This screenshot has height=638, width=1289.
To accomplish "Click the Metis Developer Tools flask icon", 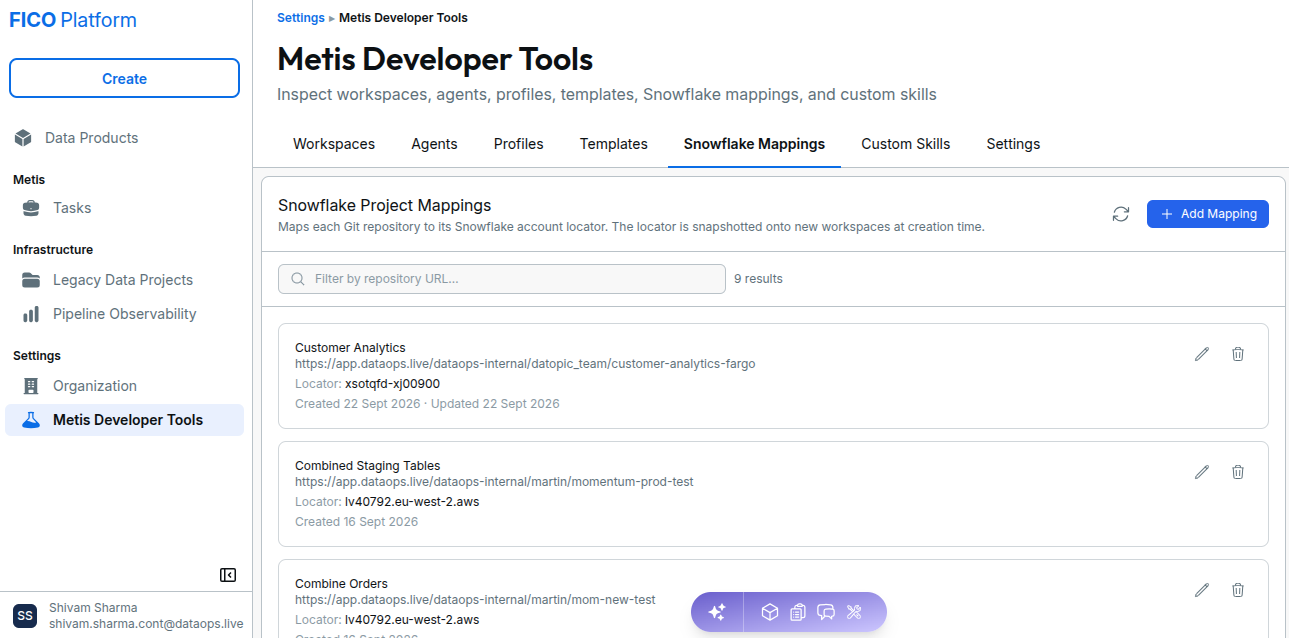I will tap(32, 420).
